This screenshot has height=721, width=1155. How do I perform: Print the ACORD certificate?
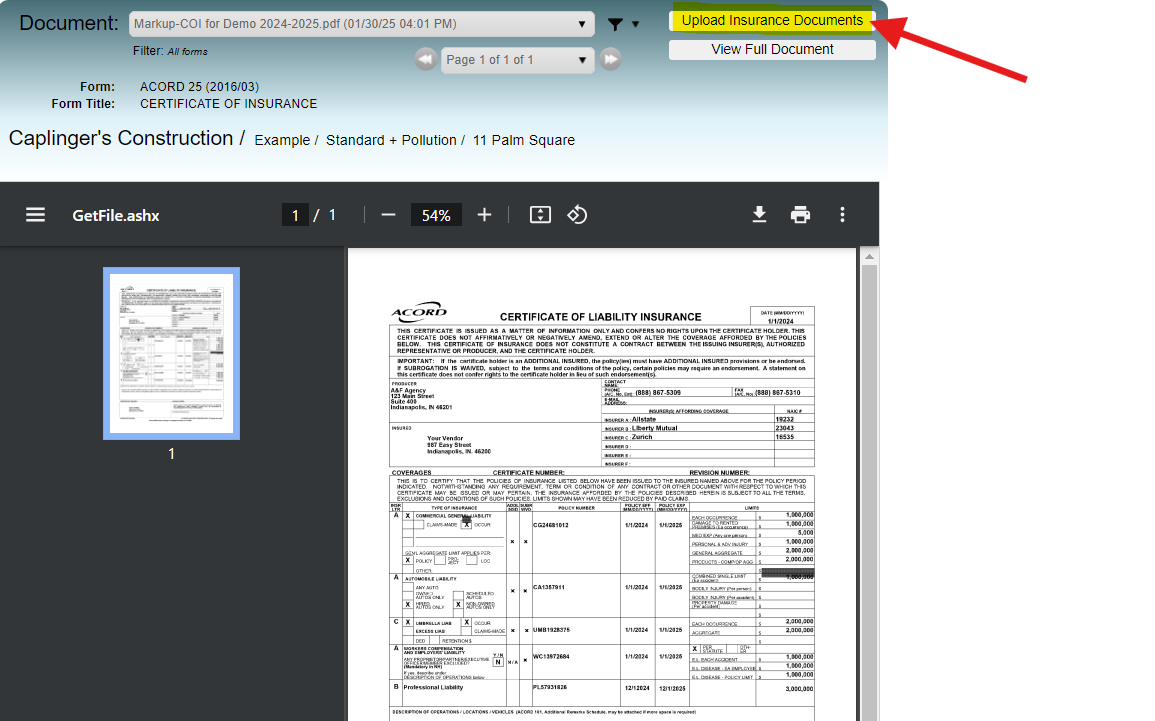coord(800,214)
